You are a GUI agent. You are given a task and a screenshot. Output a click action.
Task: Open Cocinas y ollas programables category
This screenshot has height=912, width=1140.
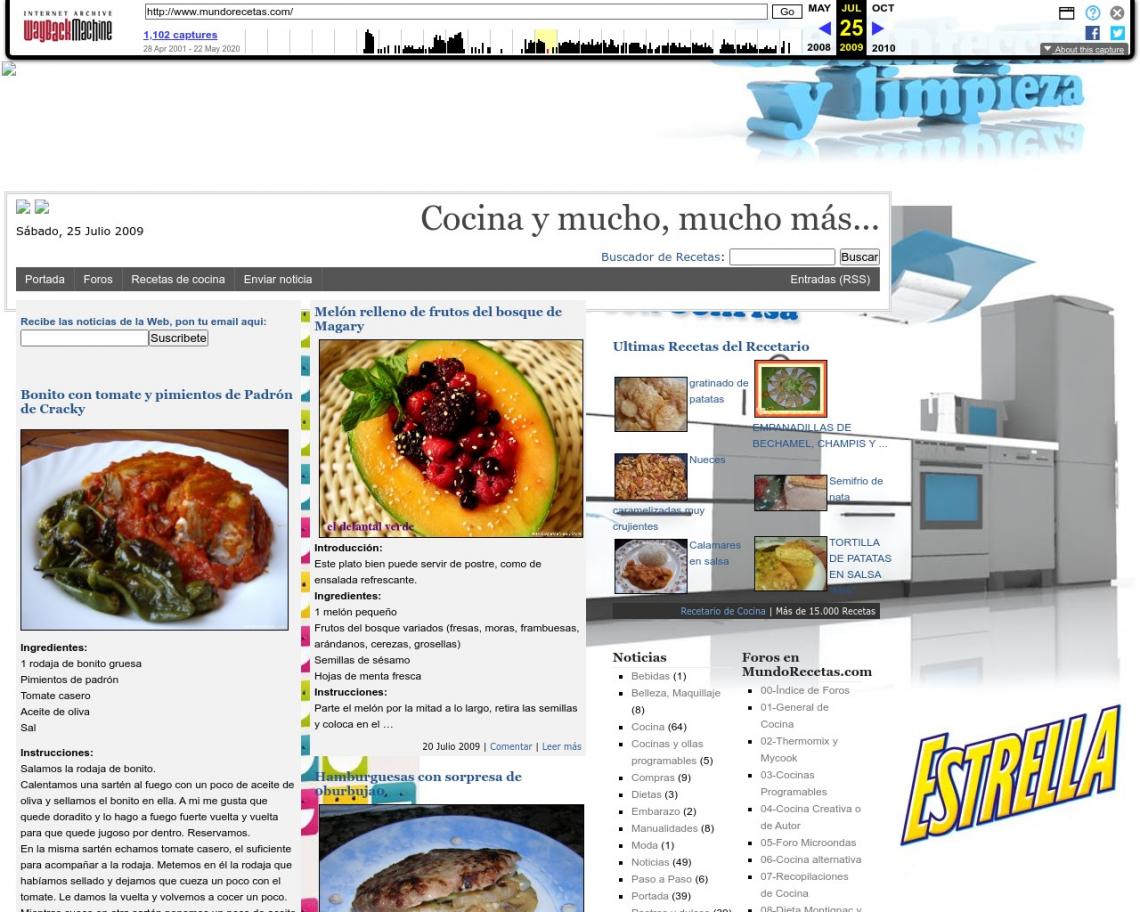[x=667, y=752]
